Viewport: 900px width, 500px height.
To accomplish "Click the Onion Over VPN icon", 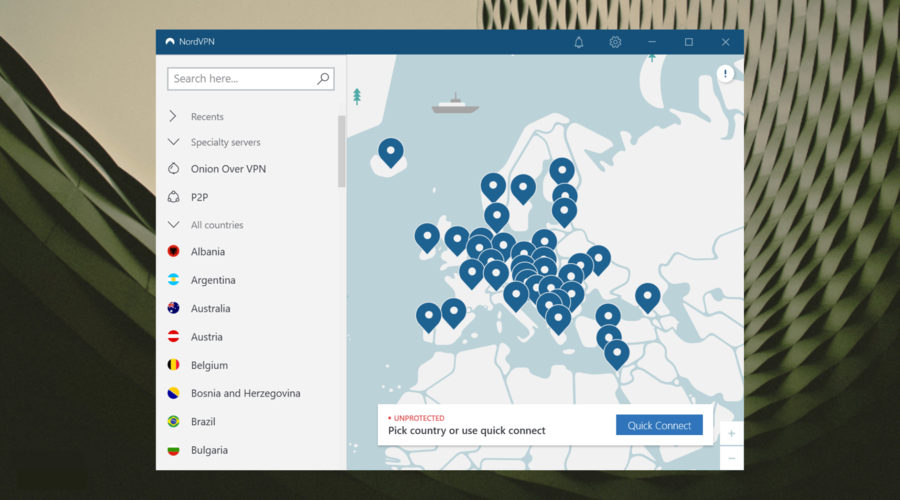I will pyautogui.click(x=173, y=169).
